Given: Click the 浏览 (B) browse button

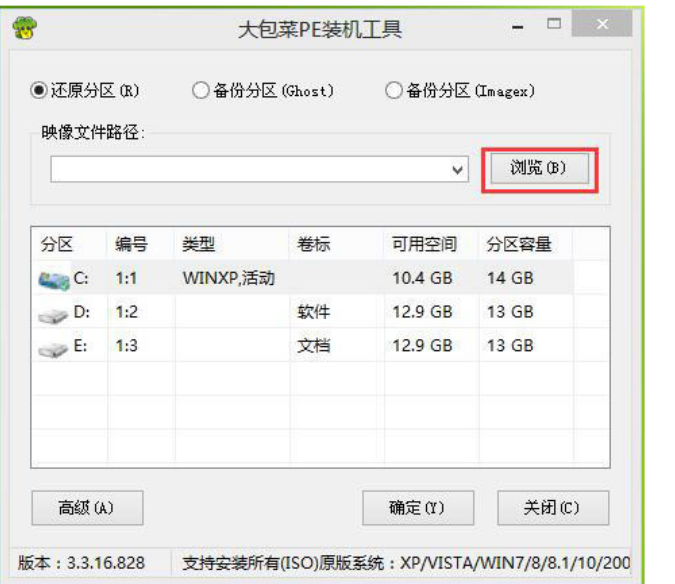Looking at the screenshot, I should tap(539, 168).
